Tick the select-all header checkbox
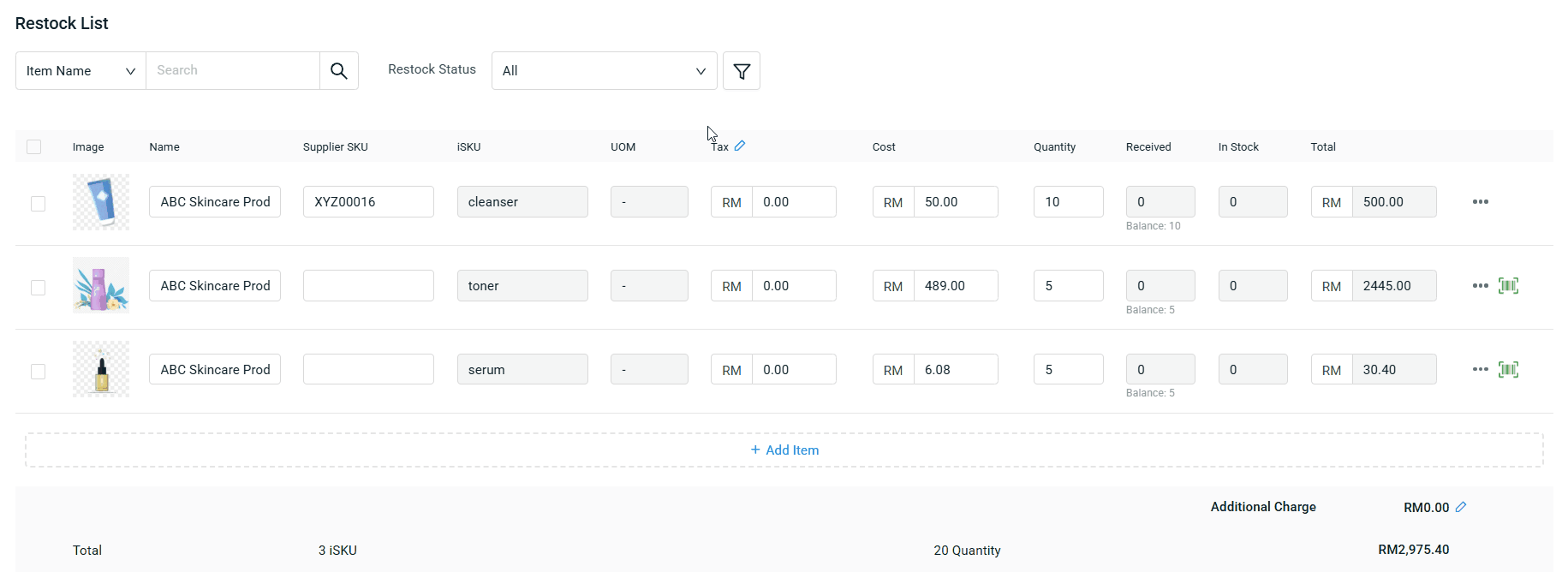The width and height of the screenshot is (1568, 578). pos(34,146)
